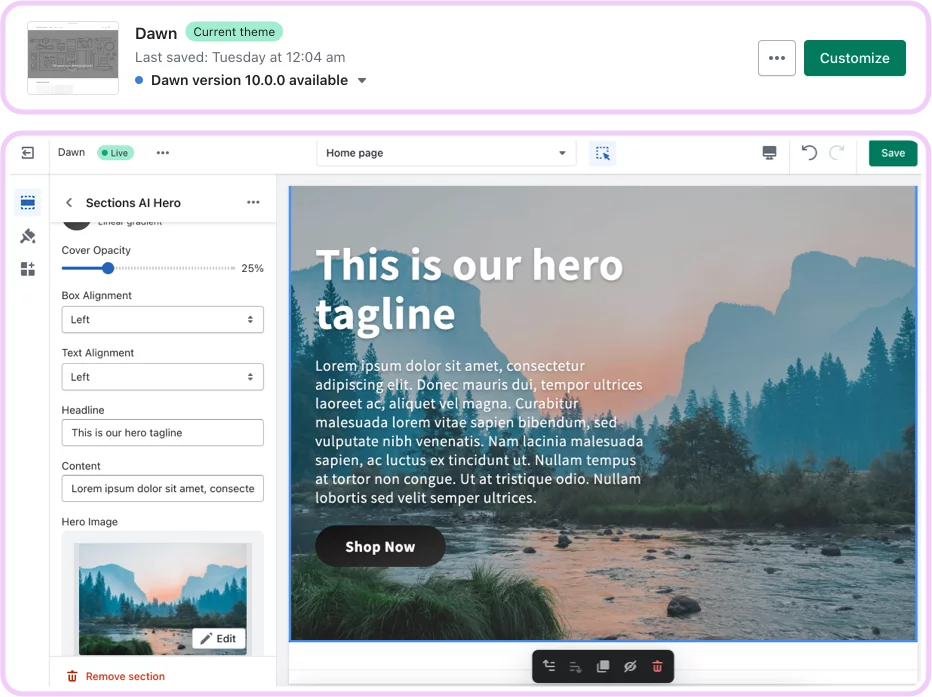Viewport: 932px width, 697px height.
Task: Toggle the section inspector selector
Action: pyautogui.click(x=602, y=153)
